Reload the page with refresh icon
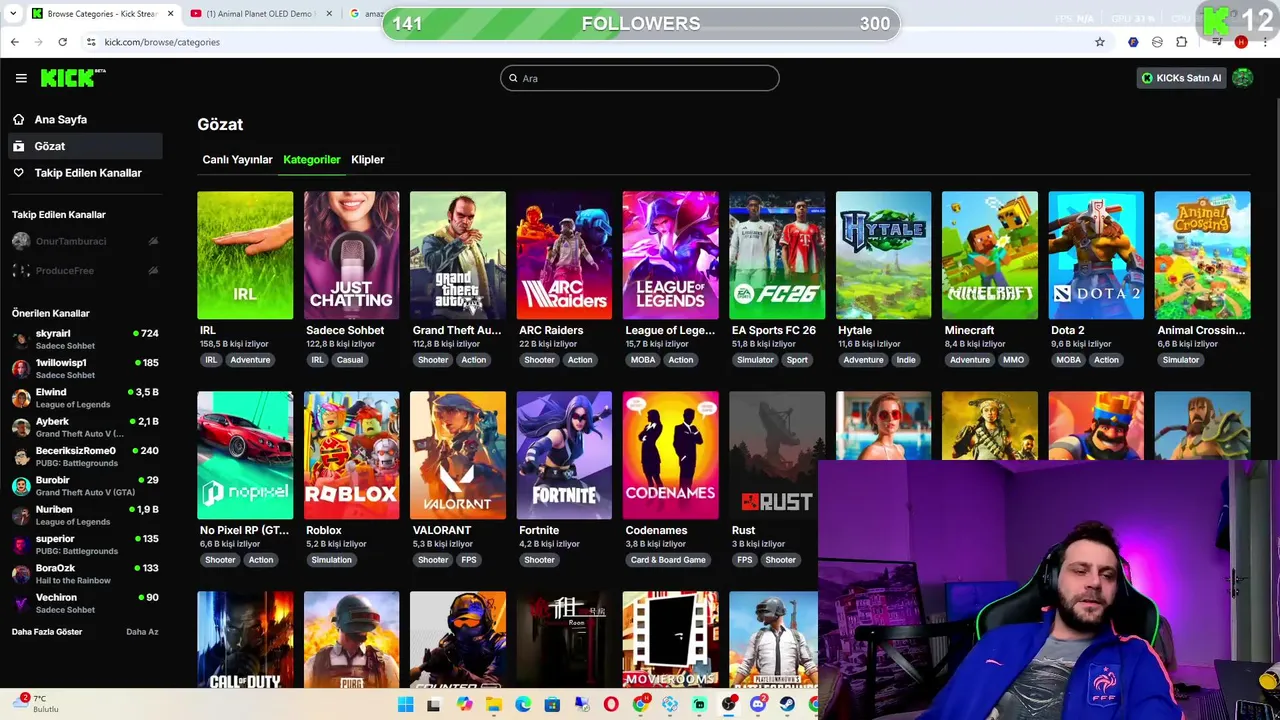 (62, 42)
